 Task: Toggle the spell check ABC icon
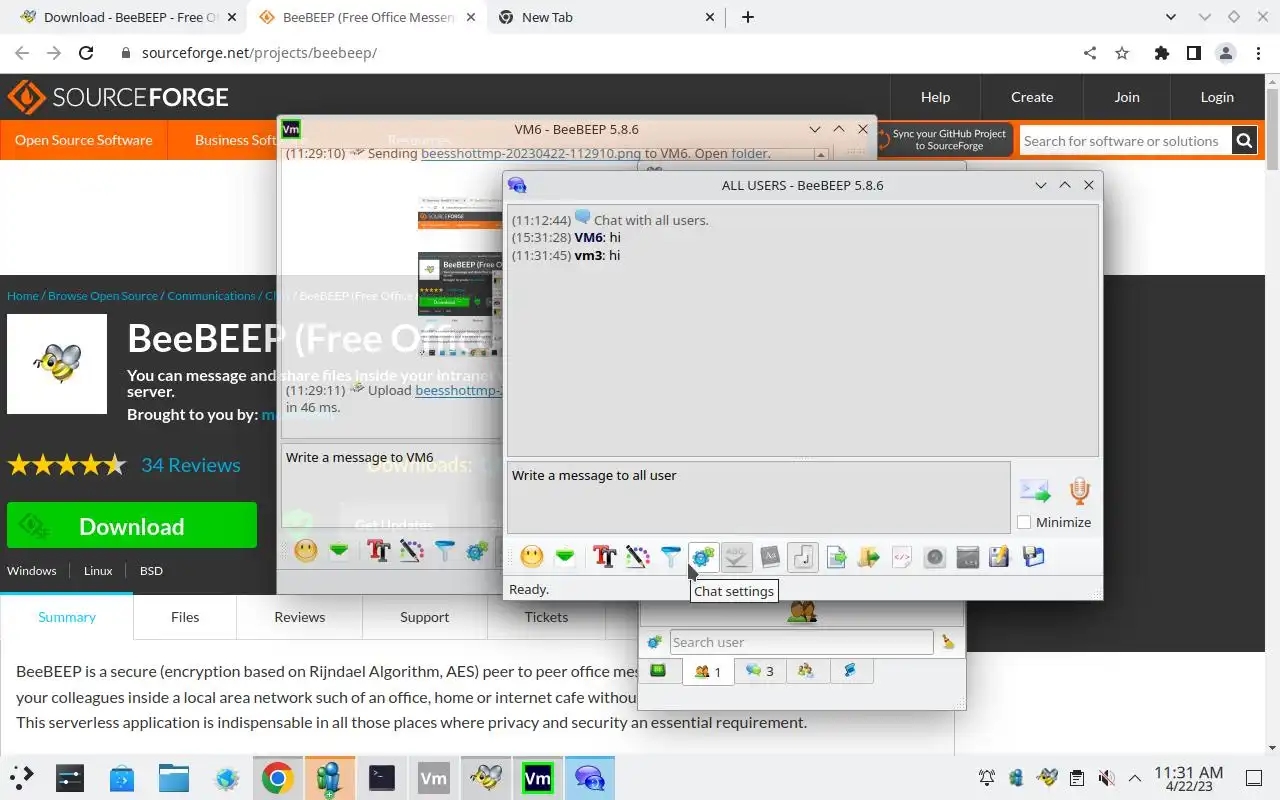pos(737,556)
